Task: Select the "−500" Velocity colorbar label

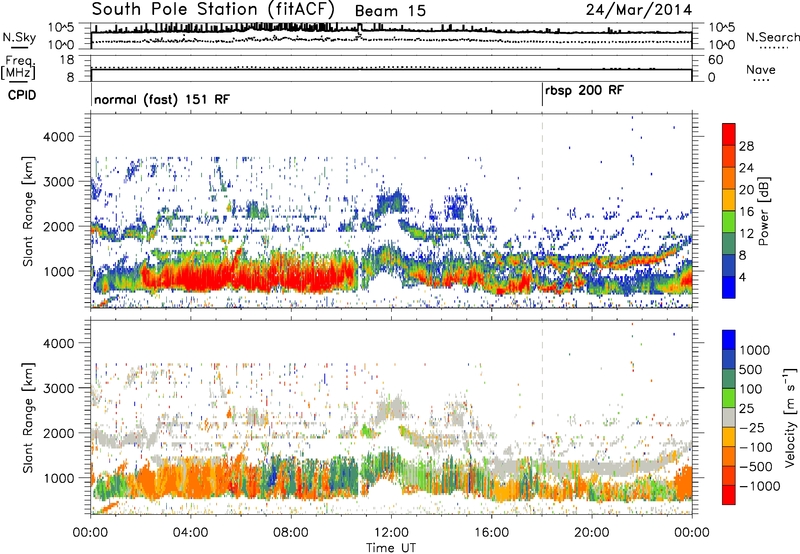Action: (x=756, y=466)
